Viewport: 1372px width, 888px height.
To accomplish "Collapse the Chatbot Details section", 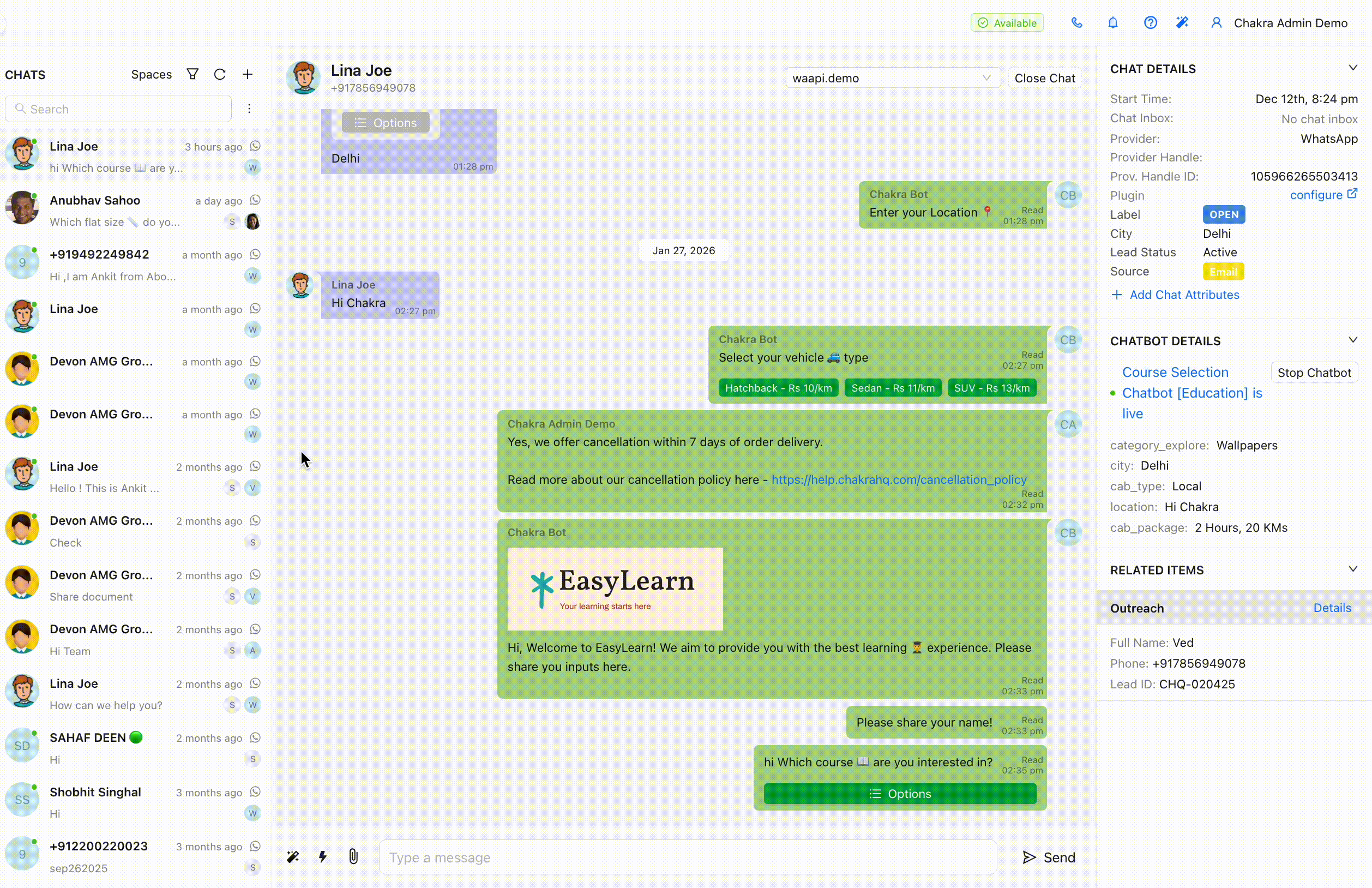I will [1352, 340].
